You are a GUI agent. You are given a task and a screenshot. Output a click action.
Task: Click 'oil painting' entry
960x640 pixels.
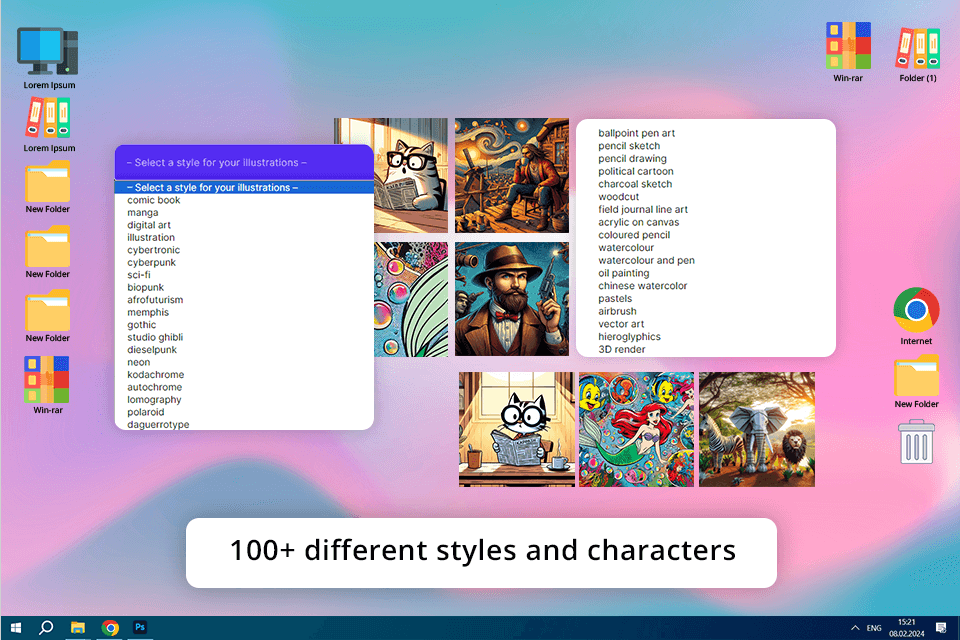tap(624, 273)
